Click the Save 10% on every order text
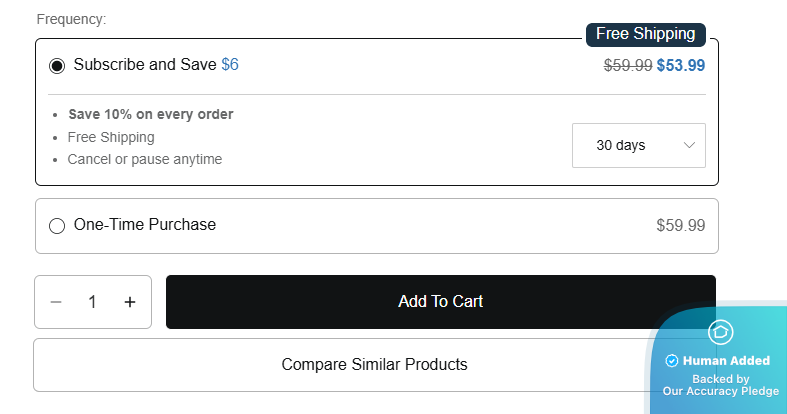787x414 pixels. click(x=150, y=114)
